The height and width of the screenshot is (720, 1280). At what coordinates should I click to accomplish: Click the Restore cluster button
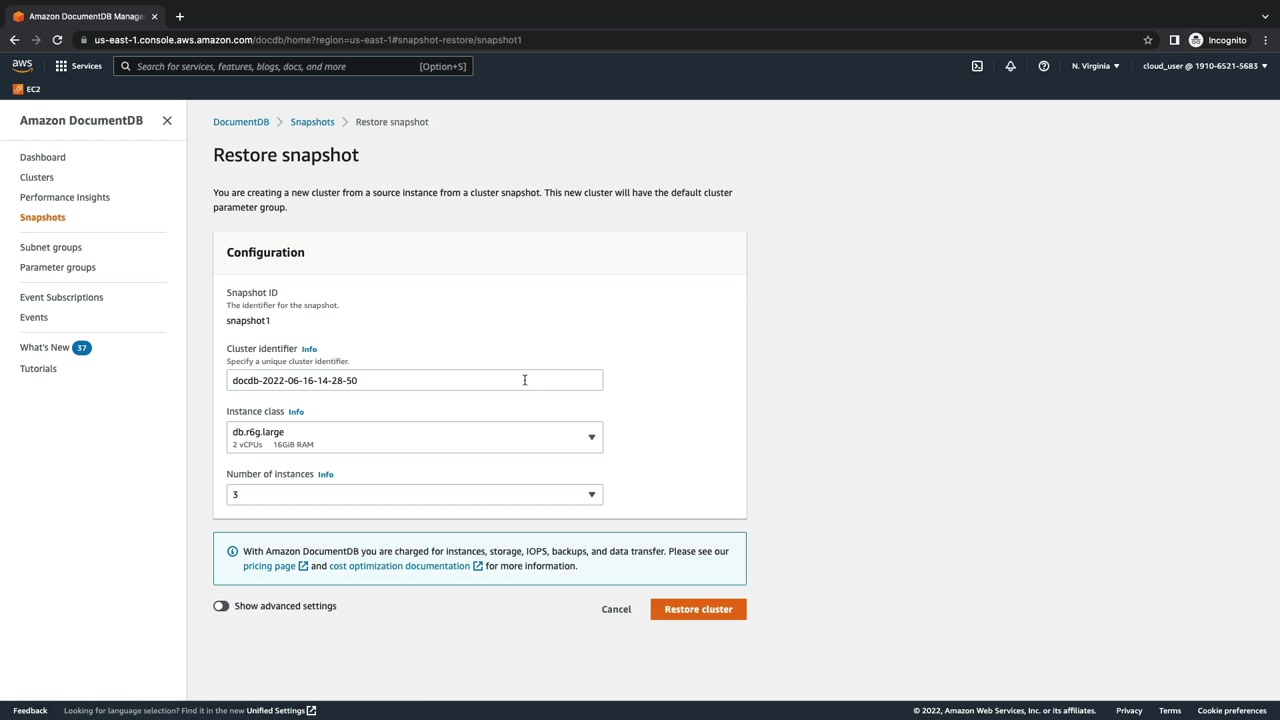click(698, 609)
